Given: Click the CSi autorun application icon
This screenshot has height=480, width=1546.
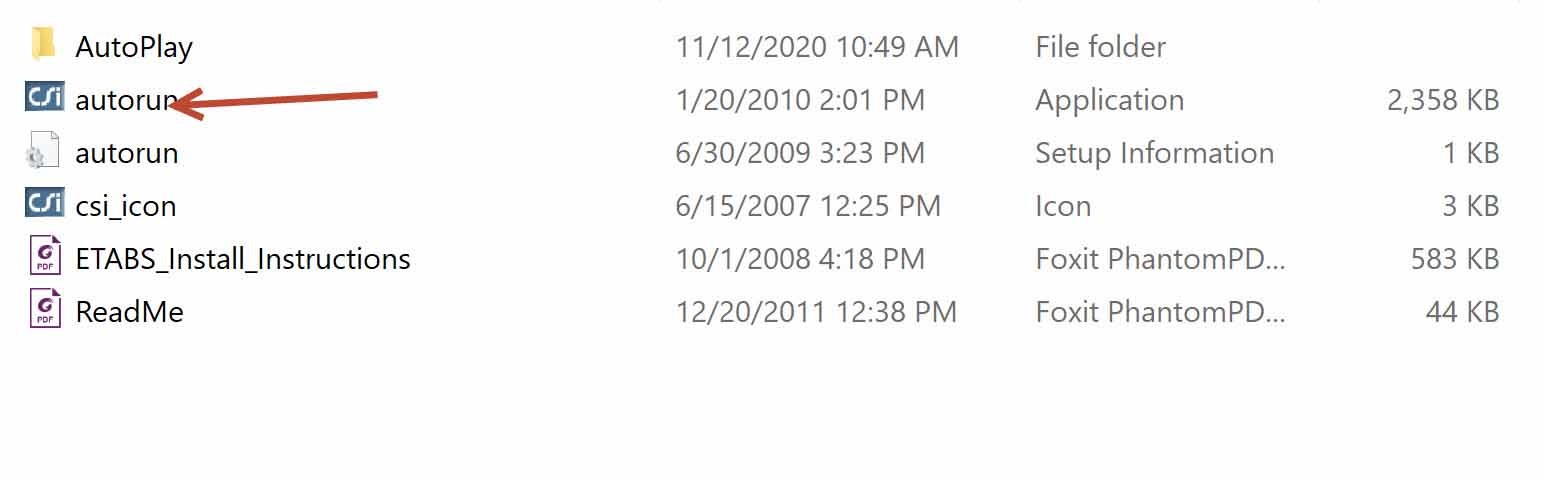Looking at the screenshot, I should click(44, 97).
